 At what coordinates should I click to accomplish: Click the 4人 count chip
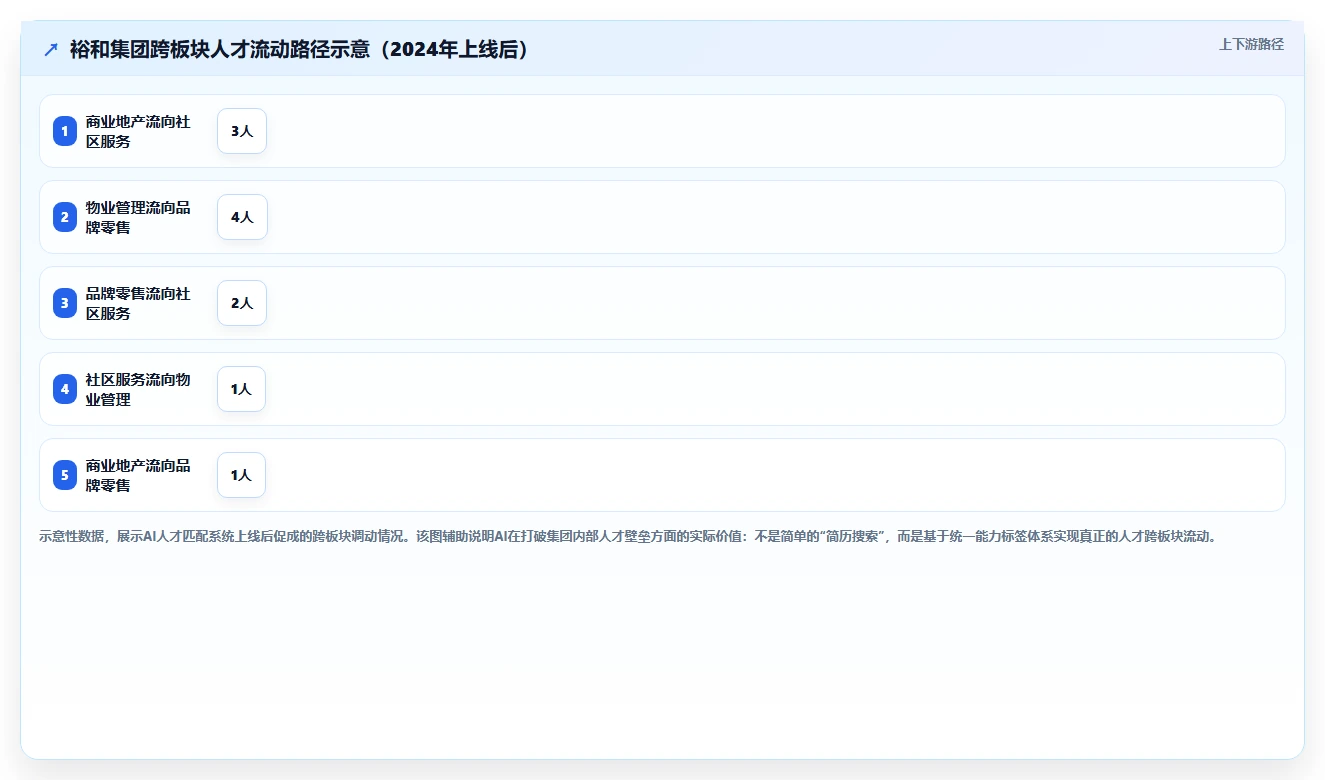[x=242, y=217]
